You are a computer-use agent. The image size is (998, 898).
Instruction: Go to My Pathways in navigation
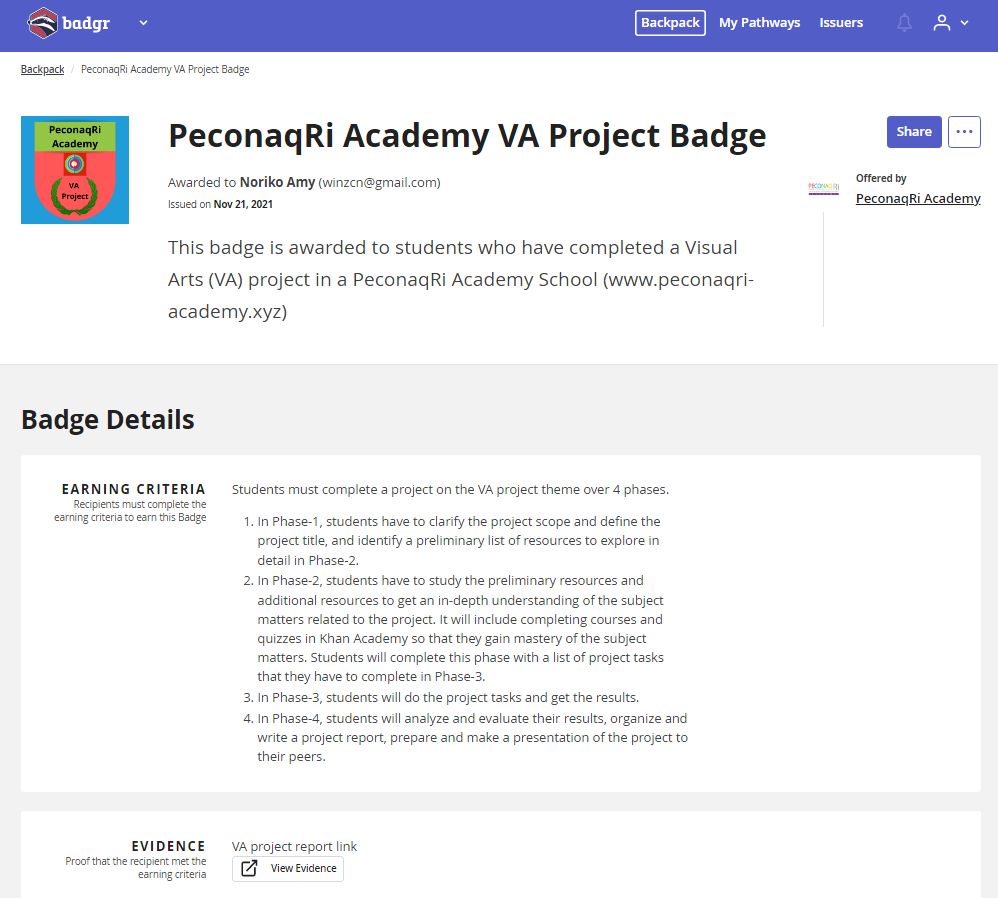coord(759,23)
